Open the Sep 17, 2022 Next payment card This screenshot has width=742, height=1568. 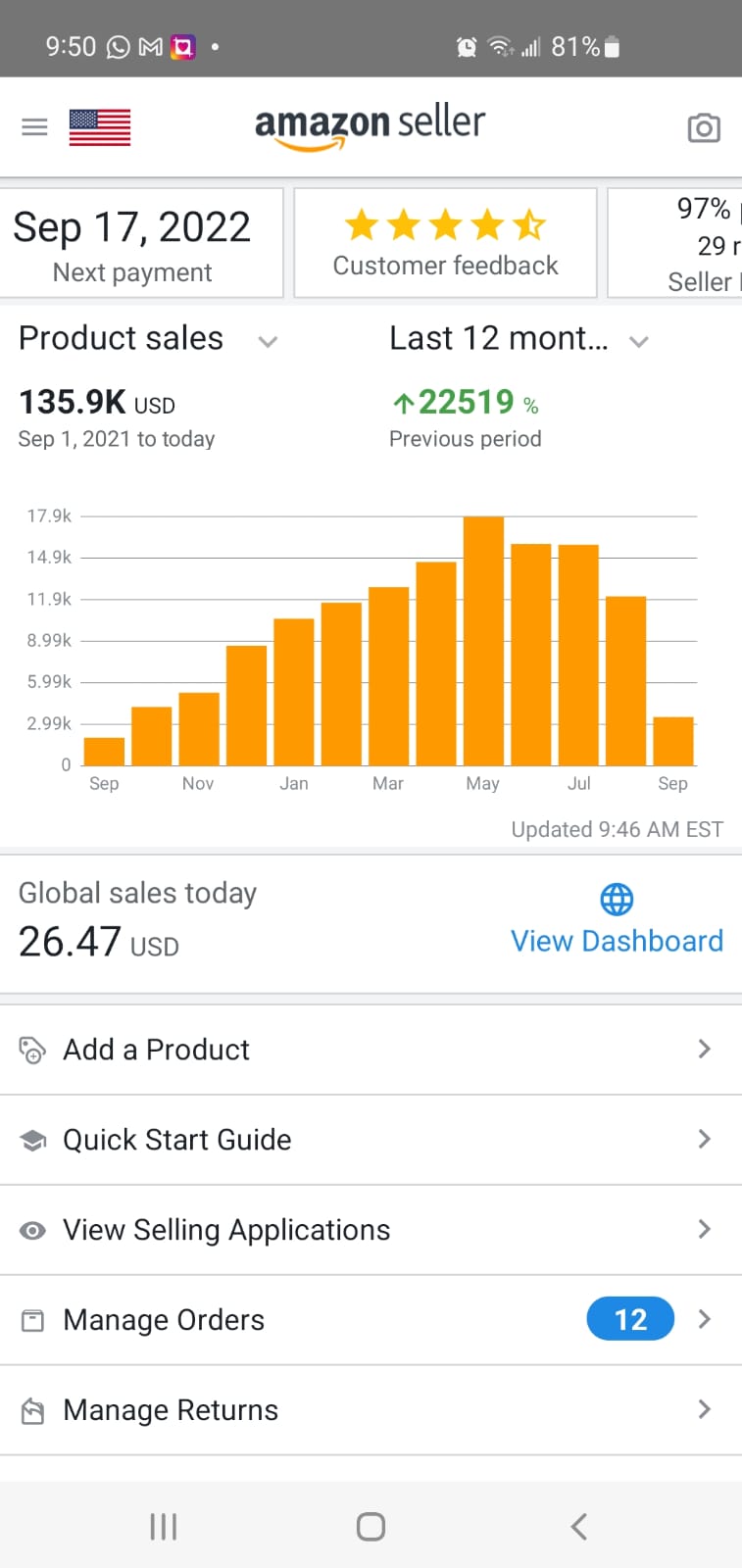[133, 243]
